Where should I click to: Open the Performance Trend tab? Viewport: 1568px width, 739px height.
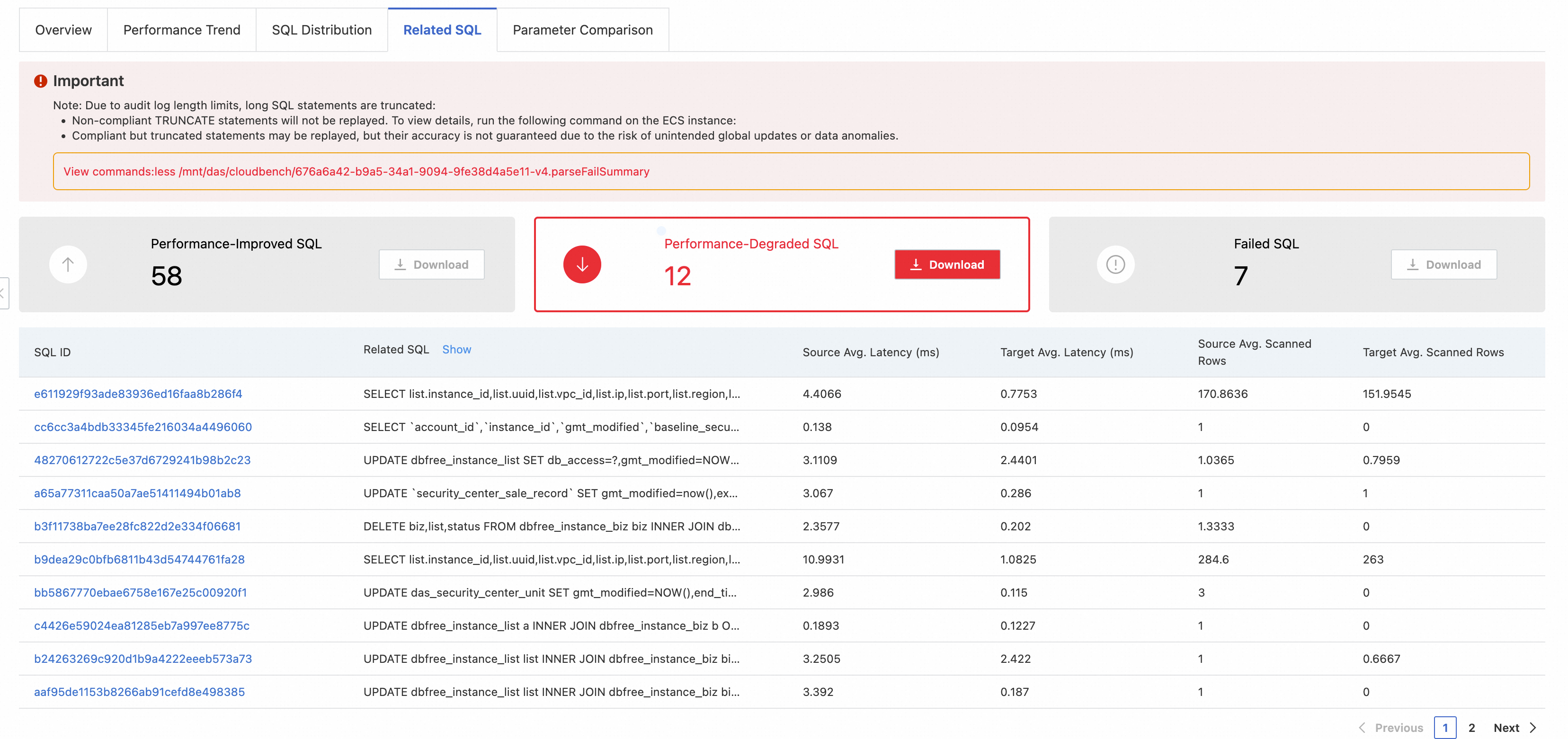[x=181, y=30]
